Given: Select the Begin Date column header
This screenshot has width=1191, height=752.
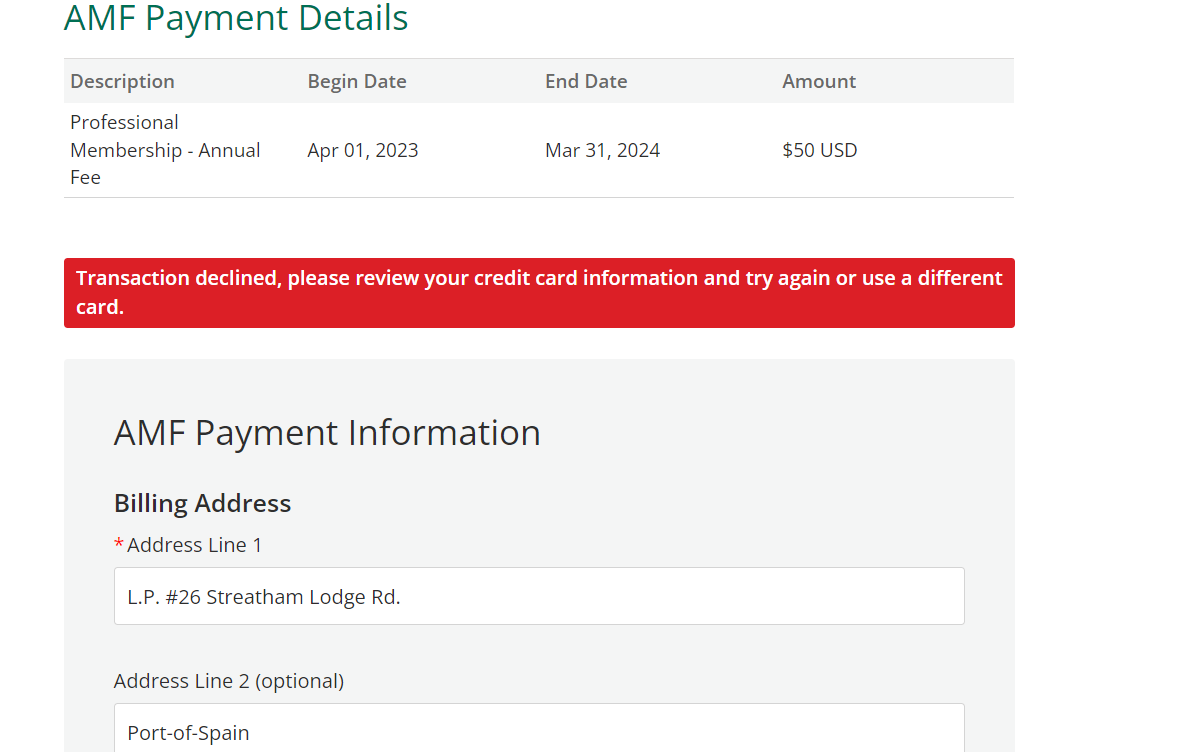Looking at the screenshot, I should point(357,81).
